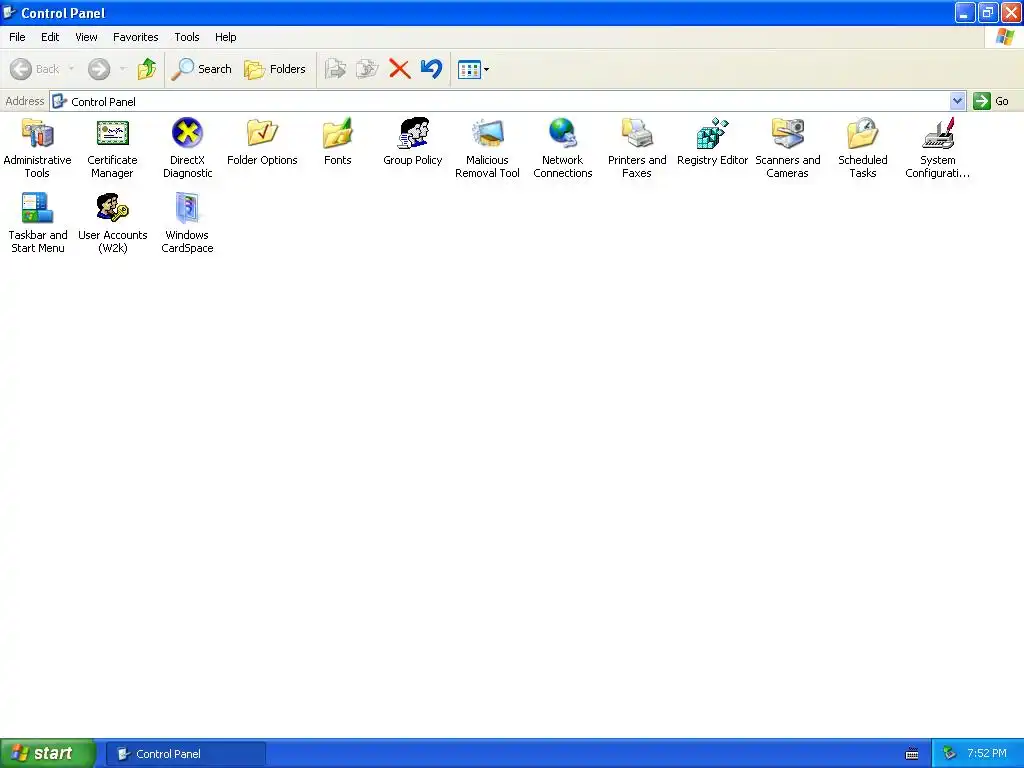The width and height of the screenshot is (1024, 768).
Task: Open the Help menu
Action: (226, 37)
